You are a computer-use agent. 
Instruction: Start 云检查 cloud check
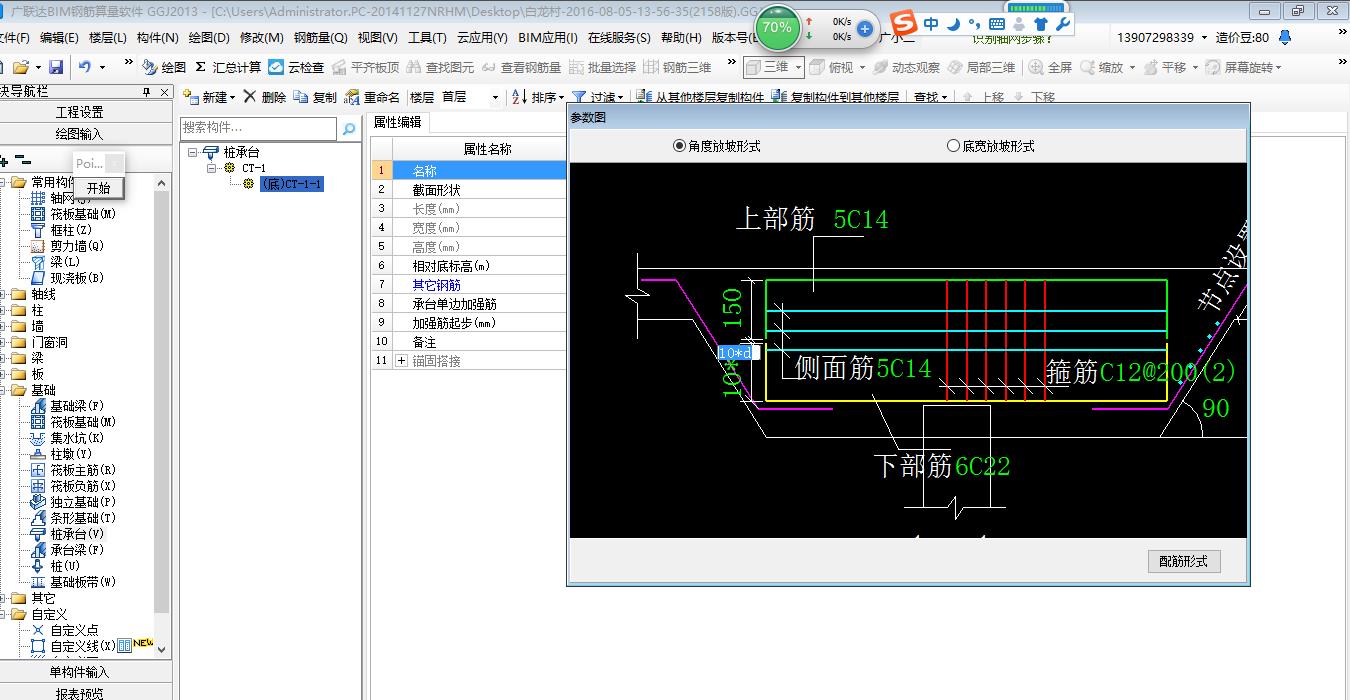pos(296,67)
